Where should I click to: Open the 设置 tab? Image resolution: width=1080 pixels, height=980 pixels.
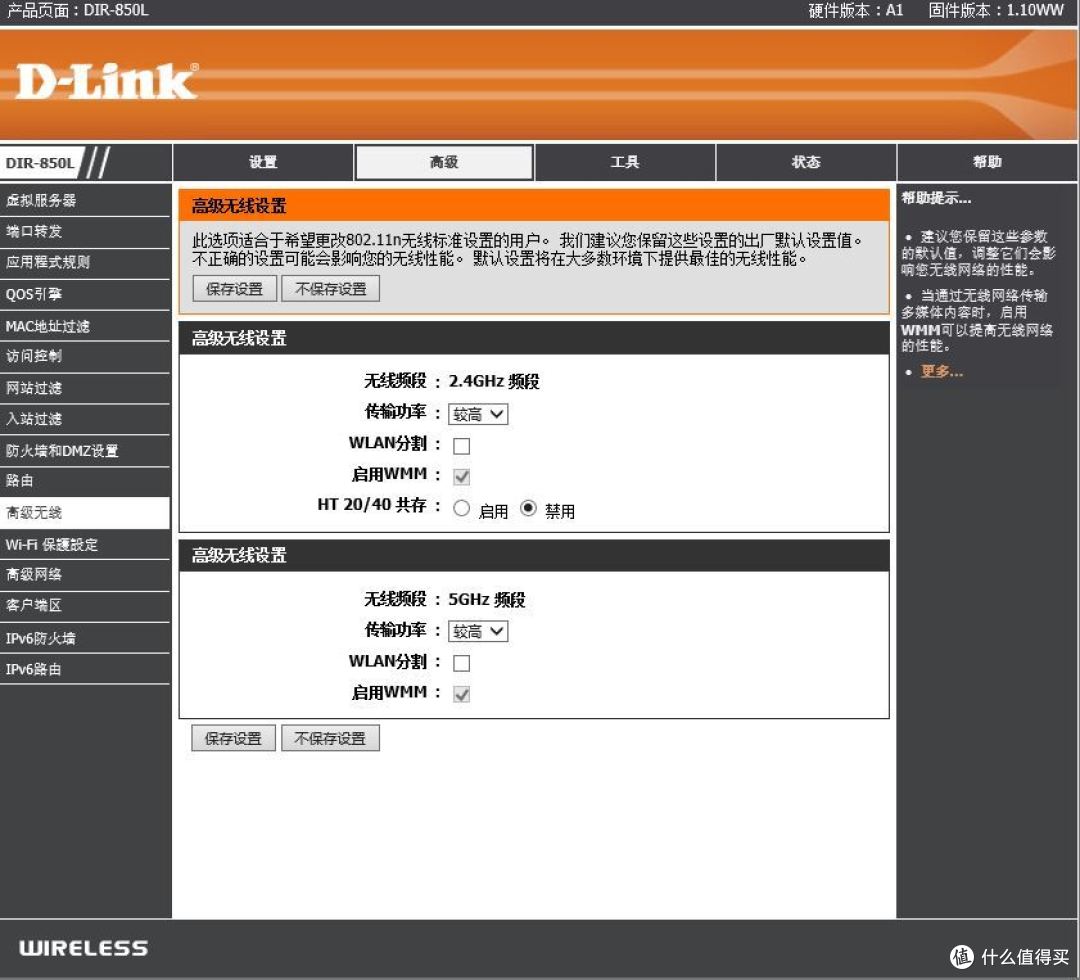(263, 162)
